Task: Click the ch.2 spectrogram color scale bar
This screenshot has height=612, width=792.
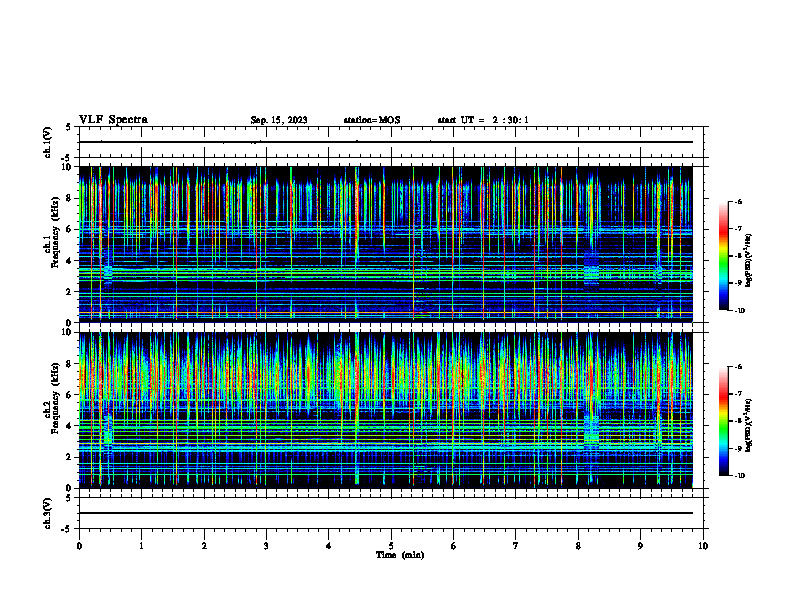Action: [x=723, y=421]
